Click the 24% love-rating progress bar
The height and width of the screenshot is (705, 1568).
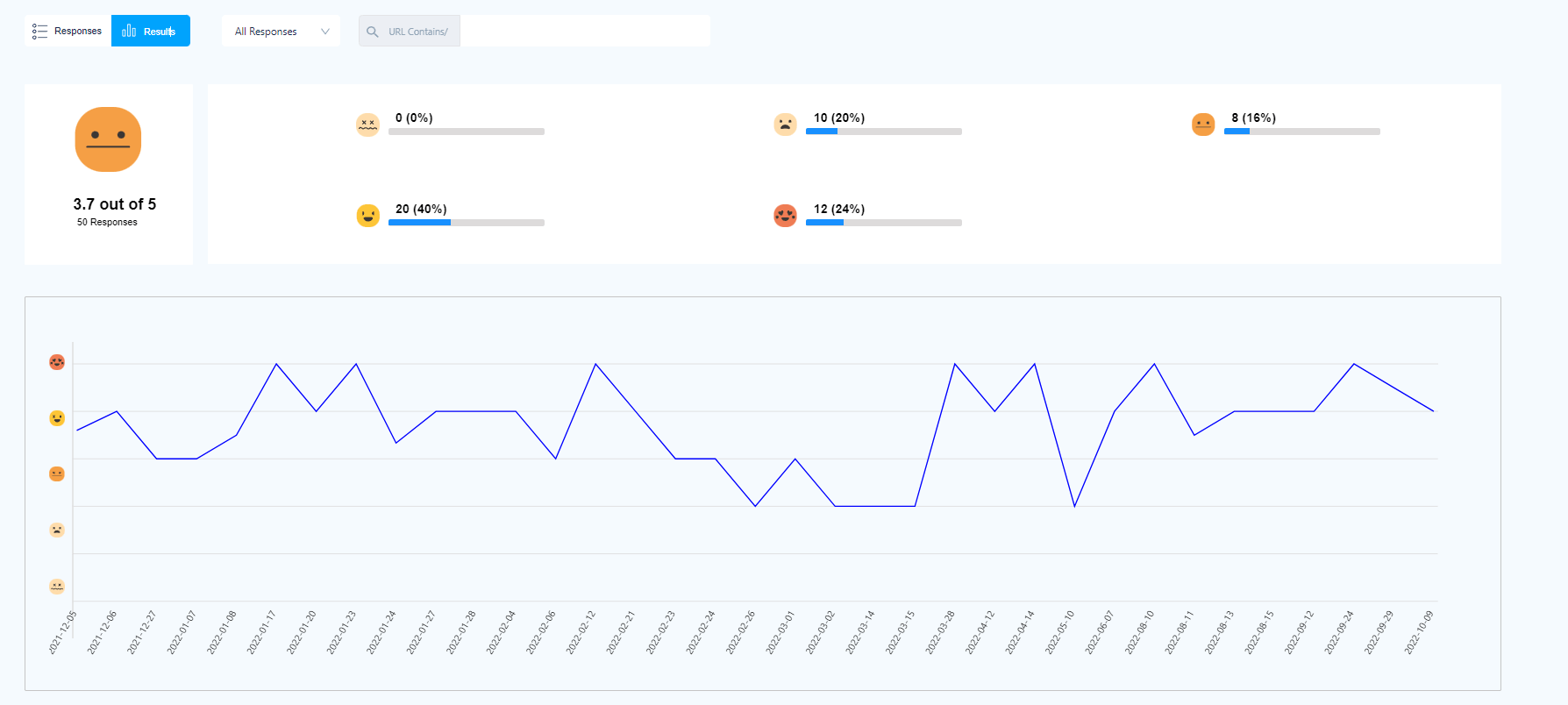pyautogui.click(x=884, y=223)
